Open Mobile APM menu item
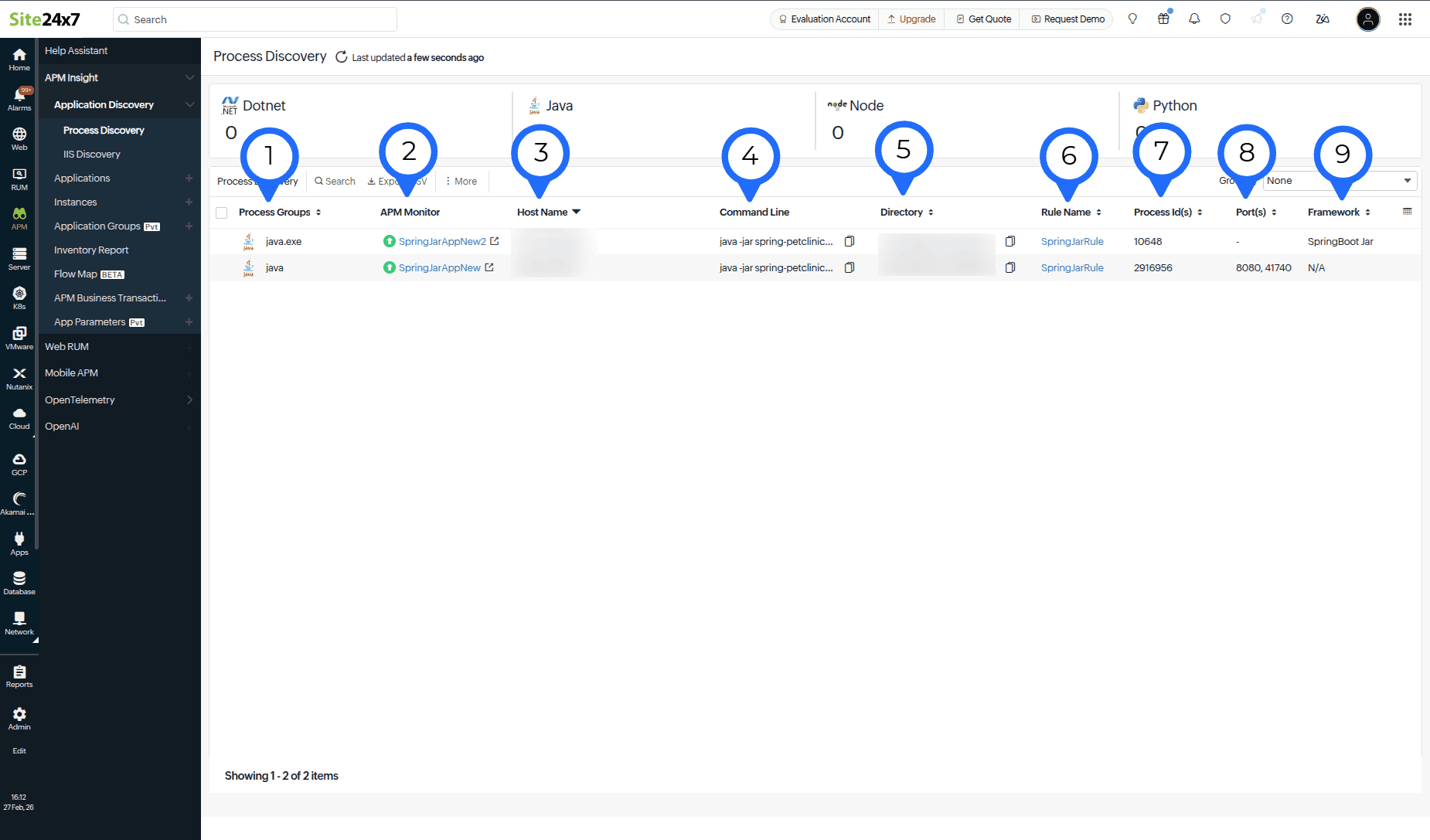This screenshot has height=840, width=1430. point(71,373)
